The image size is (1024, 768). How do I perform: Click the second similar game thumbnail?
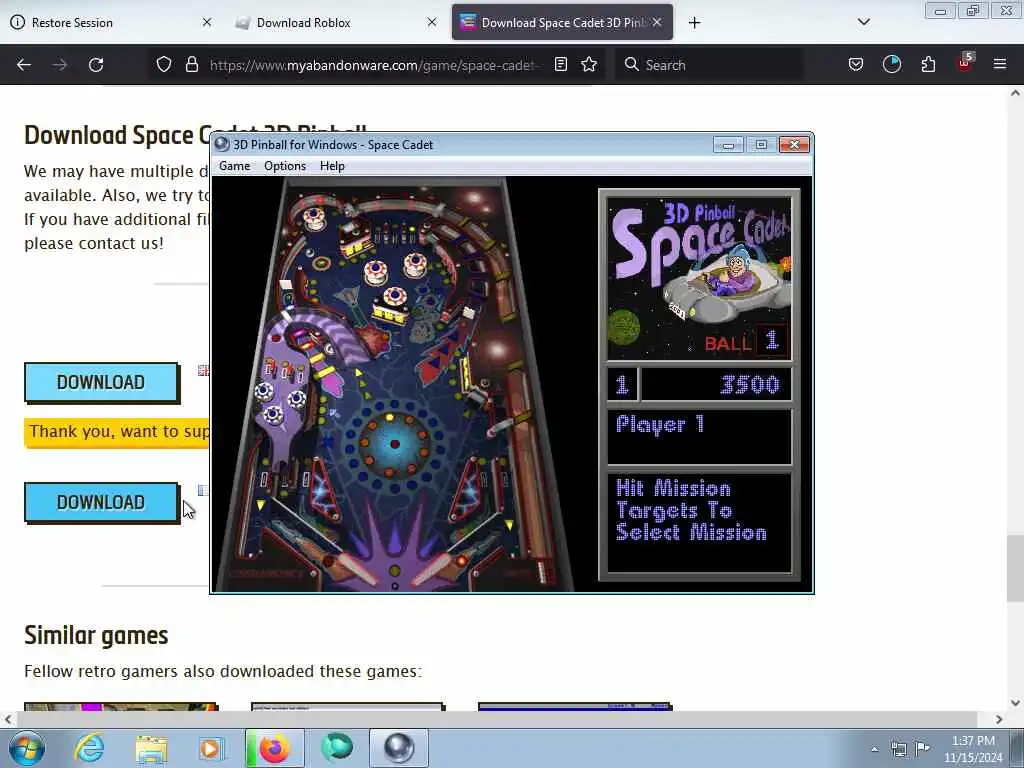coord(348,707)
